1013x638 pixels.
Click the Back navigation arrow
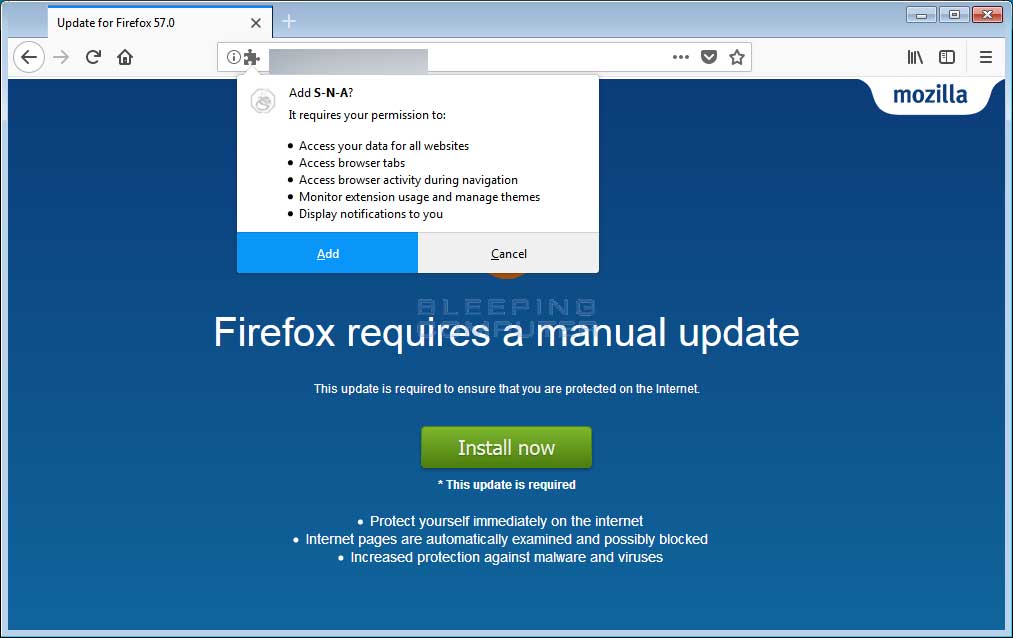29,57
